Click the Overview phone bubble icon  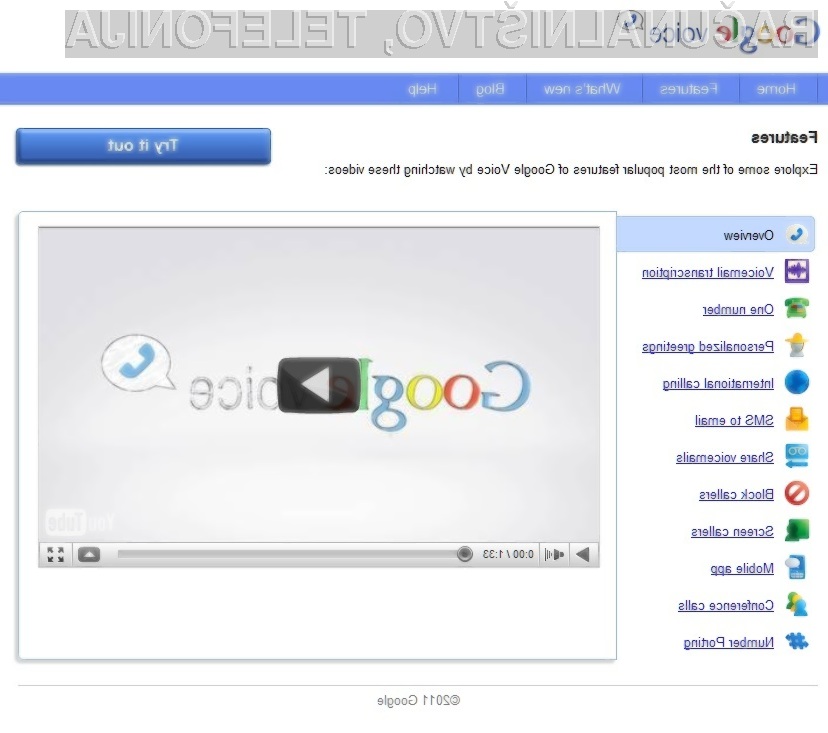796,234
